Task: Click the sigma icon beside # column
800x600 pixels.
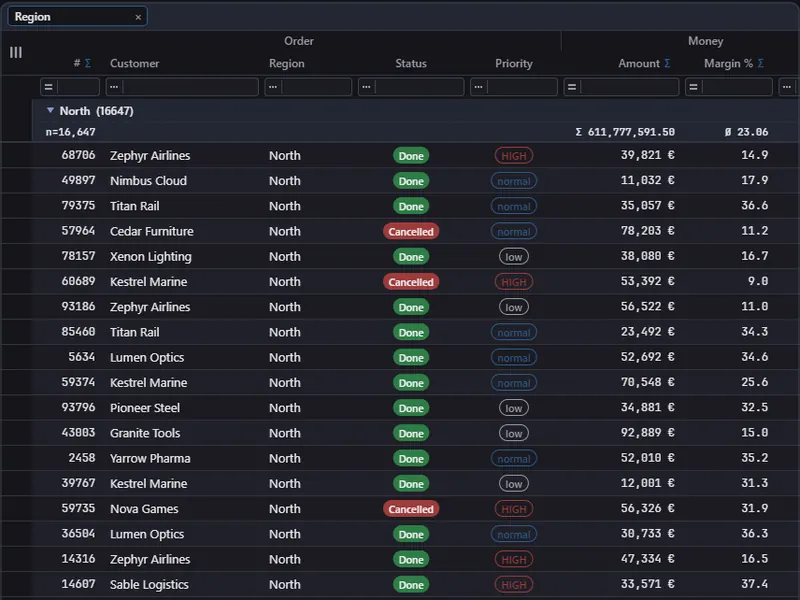Action: 88,63
